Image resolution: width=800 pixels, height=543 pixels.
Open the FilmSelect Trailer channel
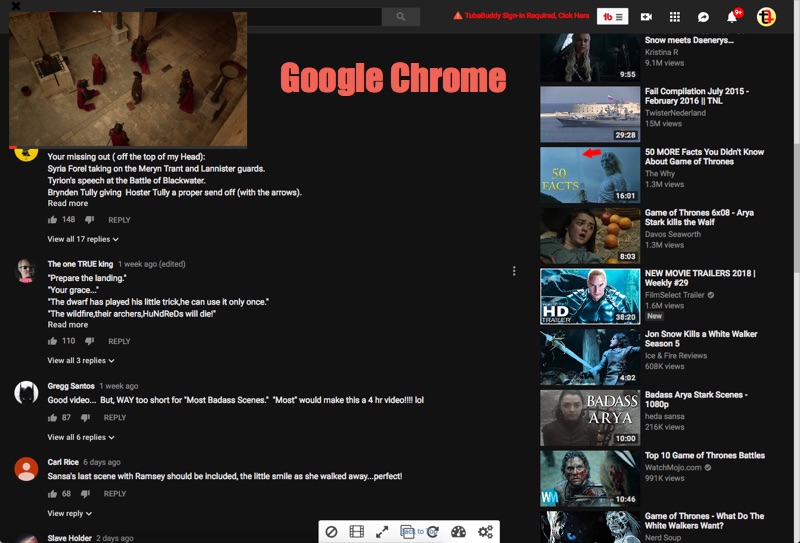674,295
